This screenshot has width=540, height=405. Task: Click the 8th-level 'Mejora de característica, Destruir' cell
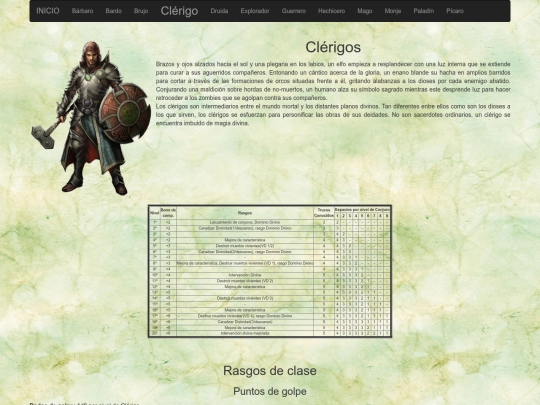(x=245, y=263)
